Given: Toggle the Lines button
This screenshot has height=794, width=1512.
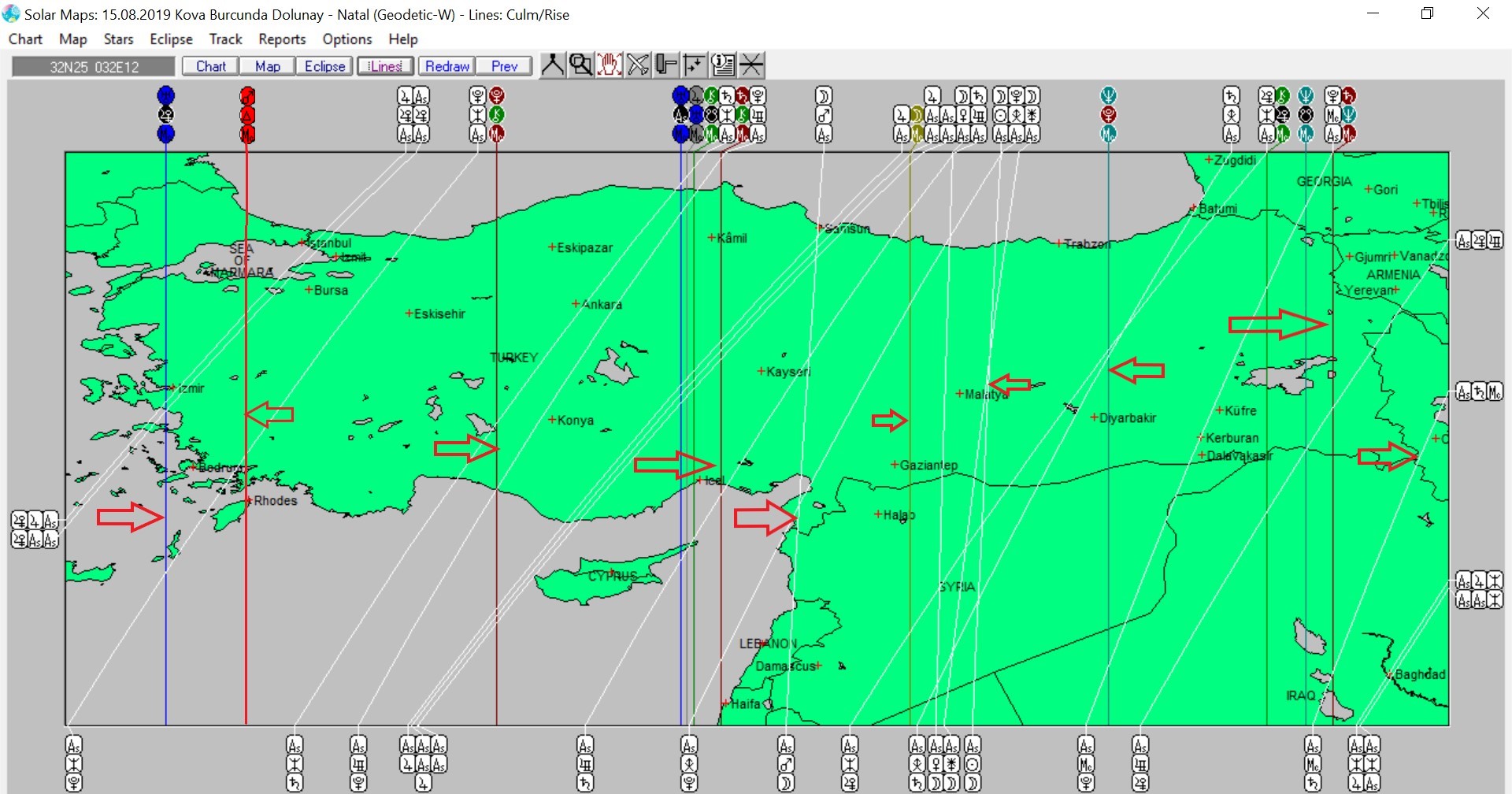Looking at the screenshot, I should click(386, 66).
